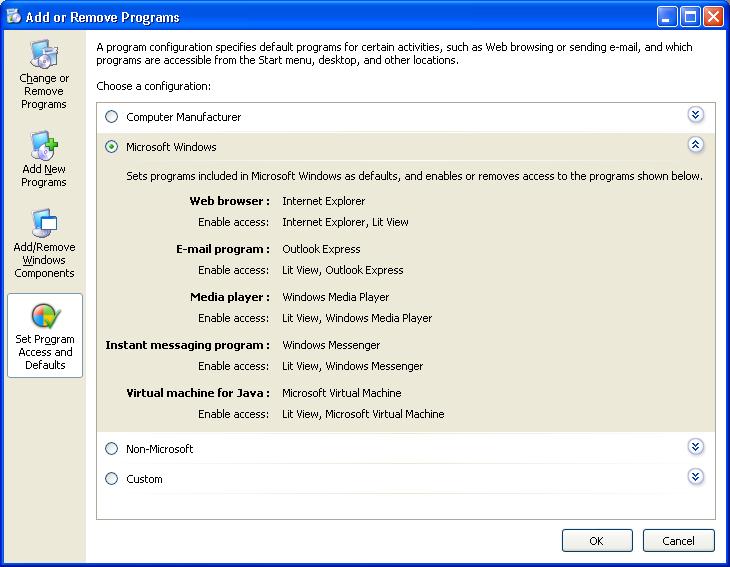Click the Virtual machine for Java heading
The image size is (730, 567).
[x=198, y=393]
